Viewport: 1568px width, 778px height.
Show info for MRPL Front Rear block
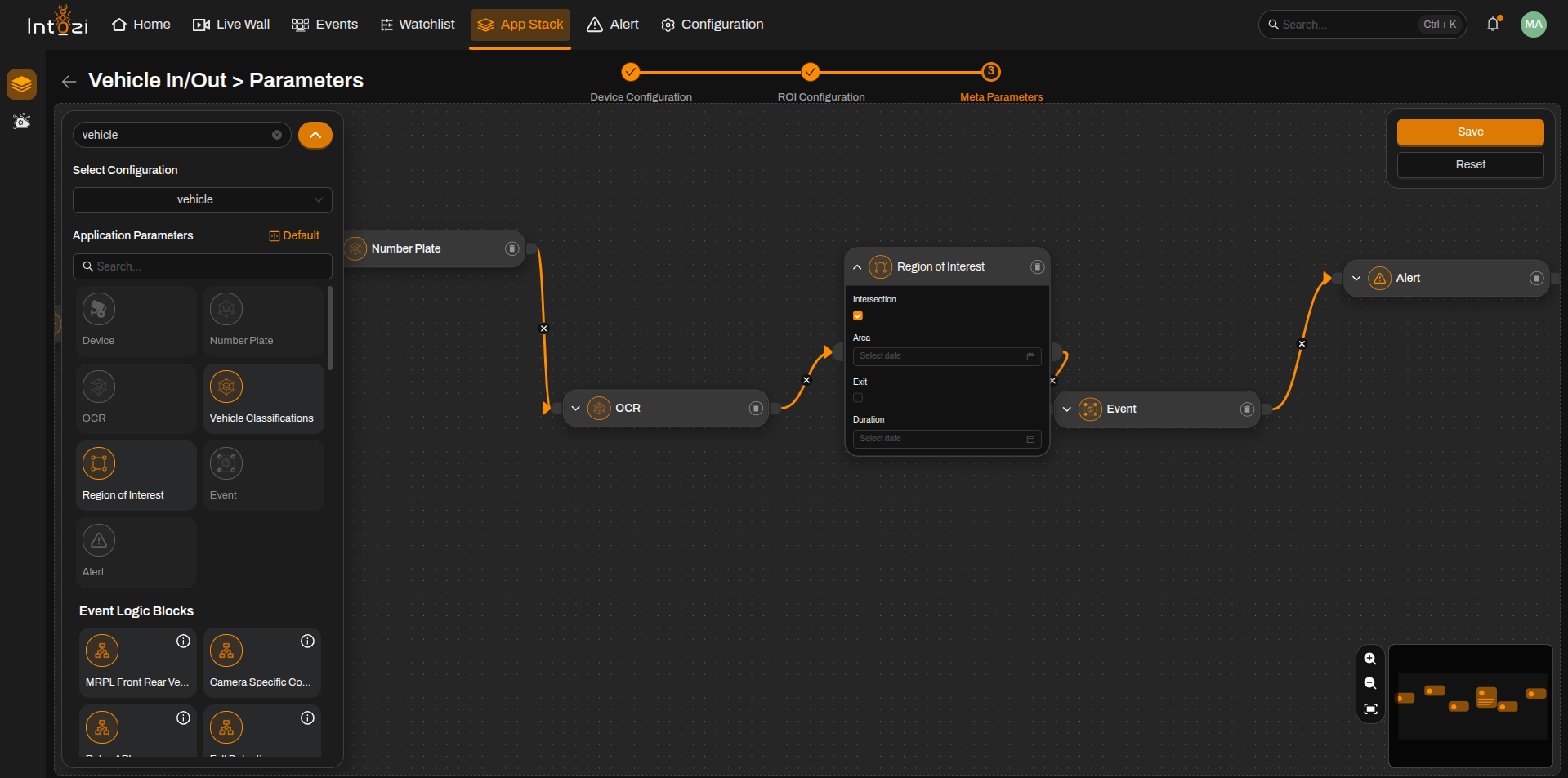click(x=183, y=642)
